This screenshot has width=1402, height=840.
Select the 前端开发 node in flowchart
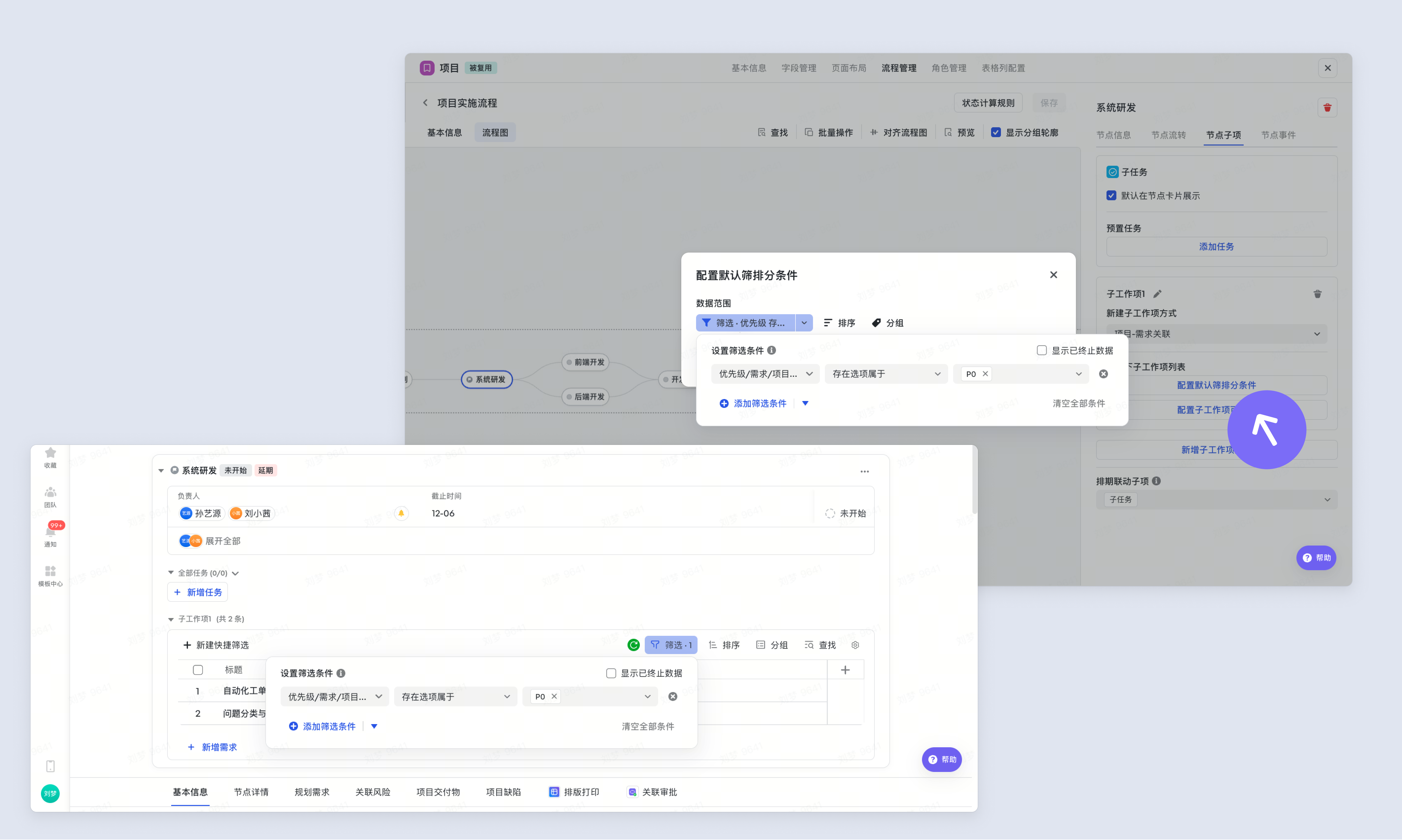click(x=585, y=362)
